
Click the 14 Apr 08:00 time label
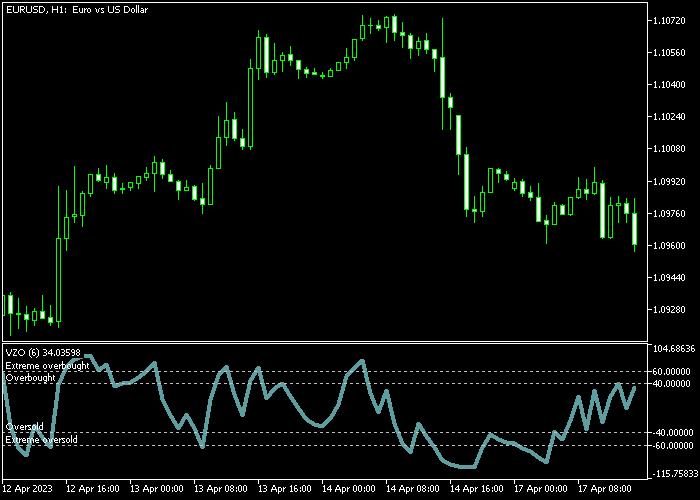412,489
